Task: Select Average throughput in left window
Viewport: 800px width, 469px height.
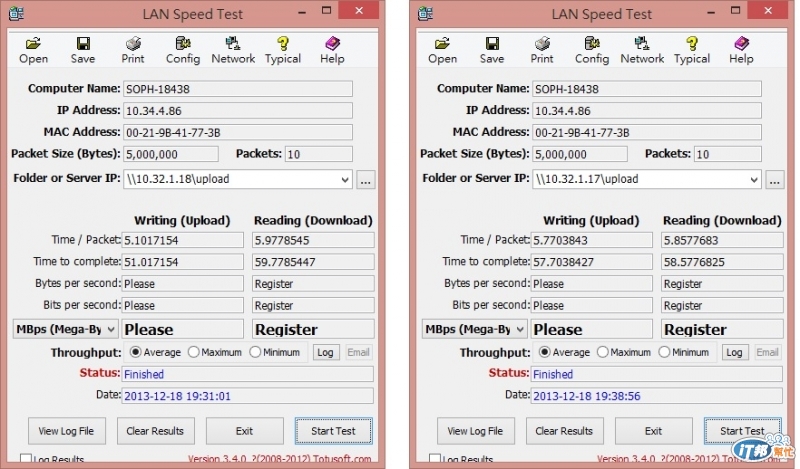Action: 136,352
